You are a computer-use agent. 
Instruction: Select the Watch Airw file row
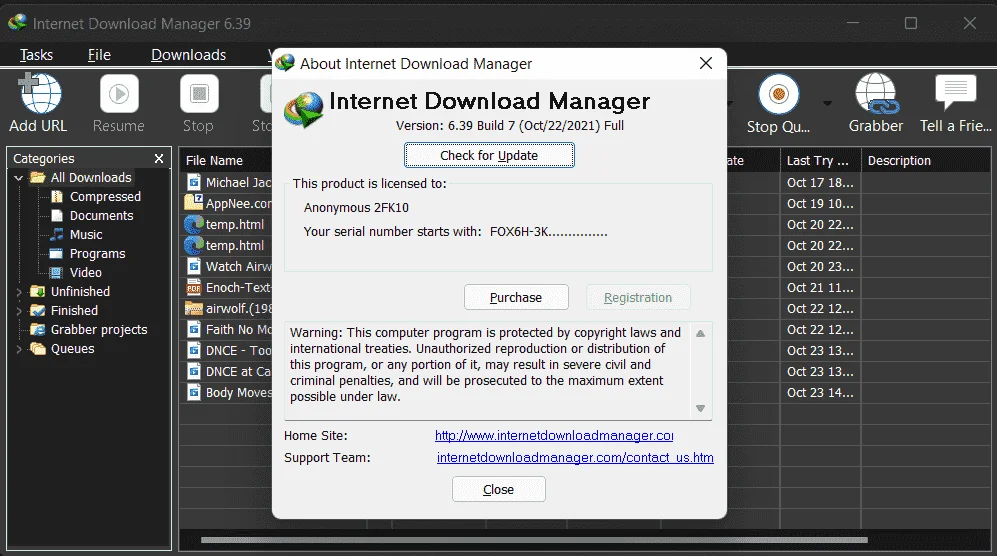click(x=238, y=266)
